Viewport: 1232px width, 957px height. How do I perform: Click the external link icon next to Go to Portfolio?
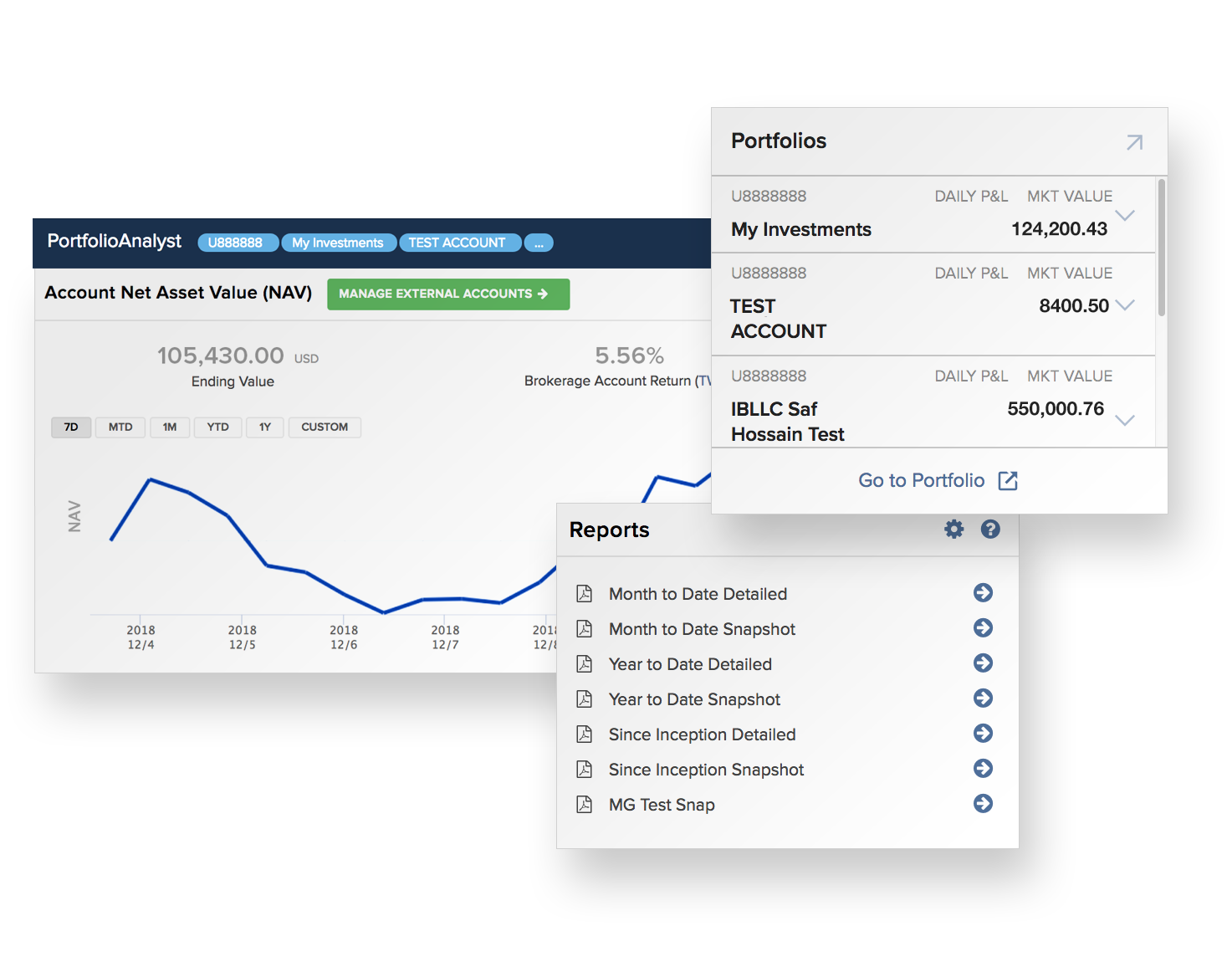(x=1009, y=480)
